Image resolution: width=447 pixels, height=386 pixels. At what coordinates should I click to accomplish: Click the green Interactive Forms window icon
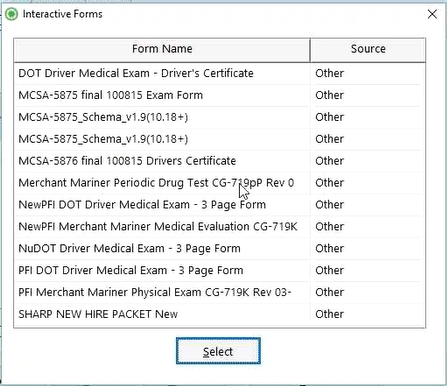pos(12,14)
